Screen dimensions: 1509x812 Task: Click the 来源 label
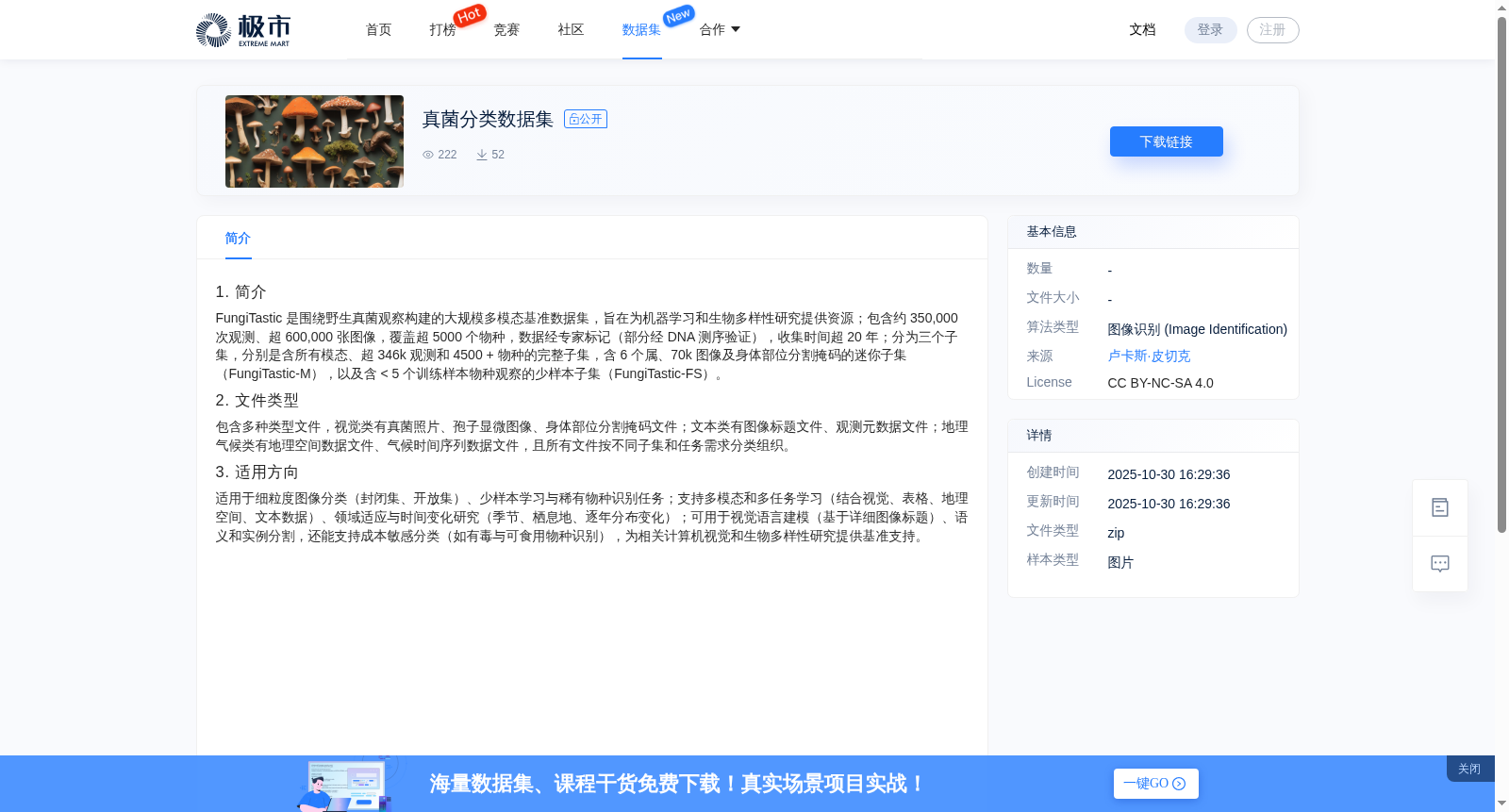pos(1040,356)
